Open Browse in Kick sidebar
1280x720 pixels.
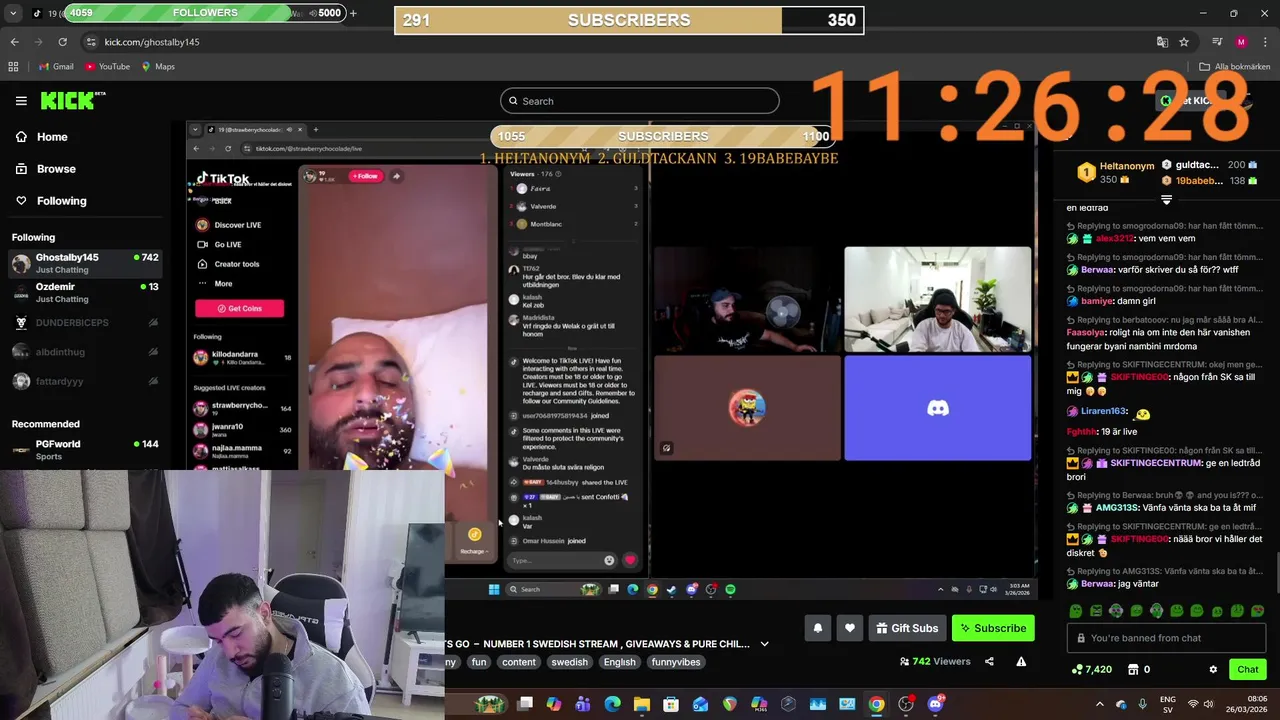click(x=56, y=169)
